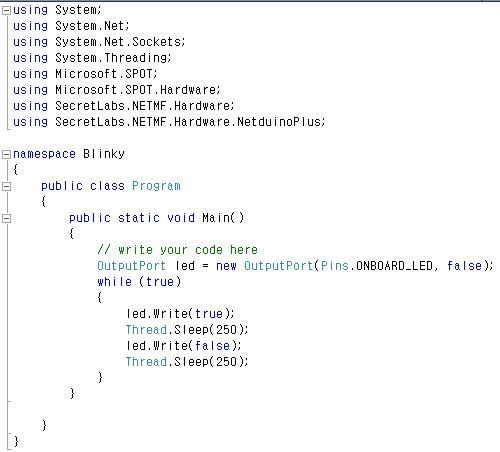Collapse the using directives region
The height and width of the screenshot is (452, 500).
[x=6, y=11]
